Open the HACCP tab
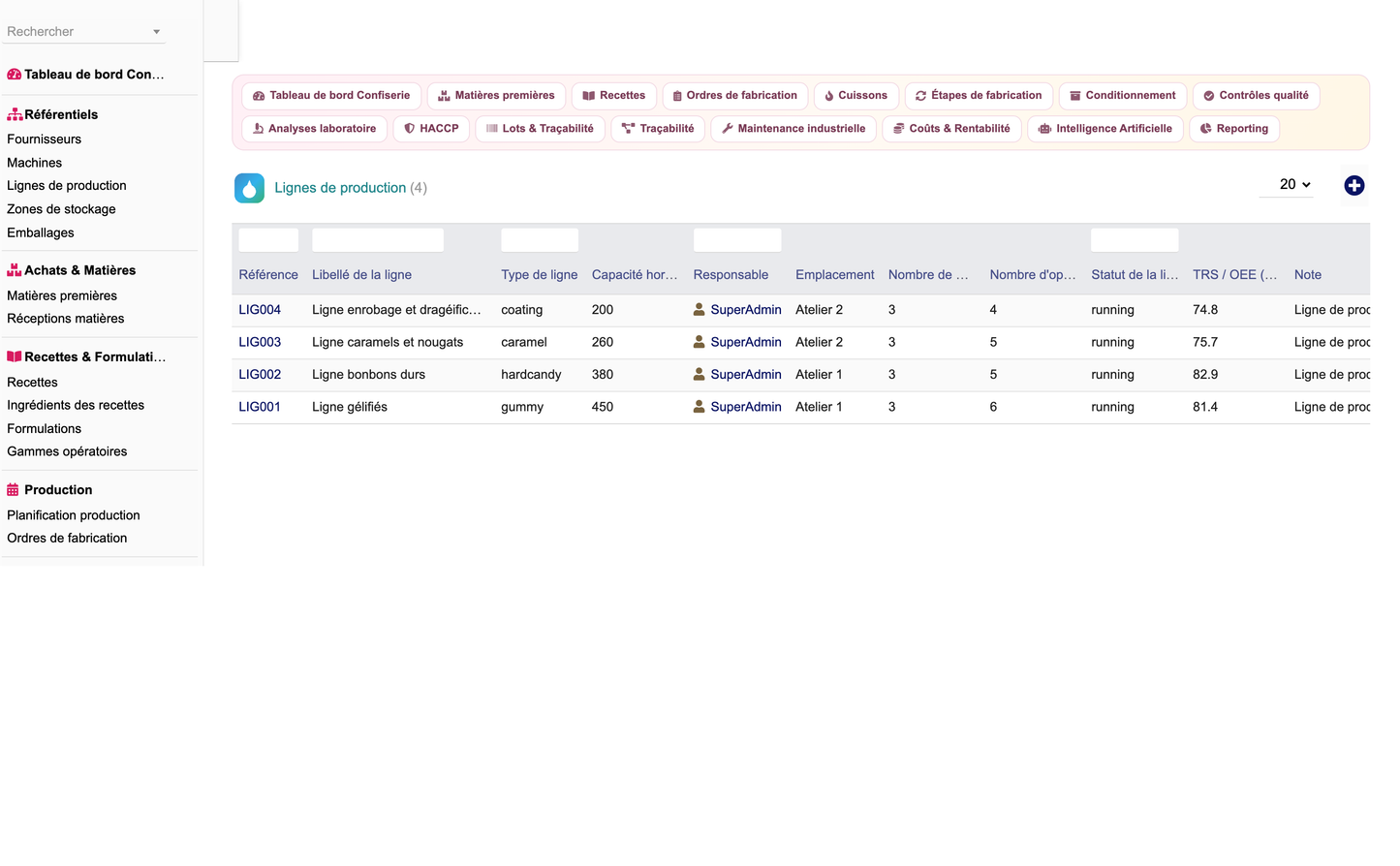 point(431,129)
